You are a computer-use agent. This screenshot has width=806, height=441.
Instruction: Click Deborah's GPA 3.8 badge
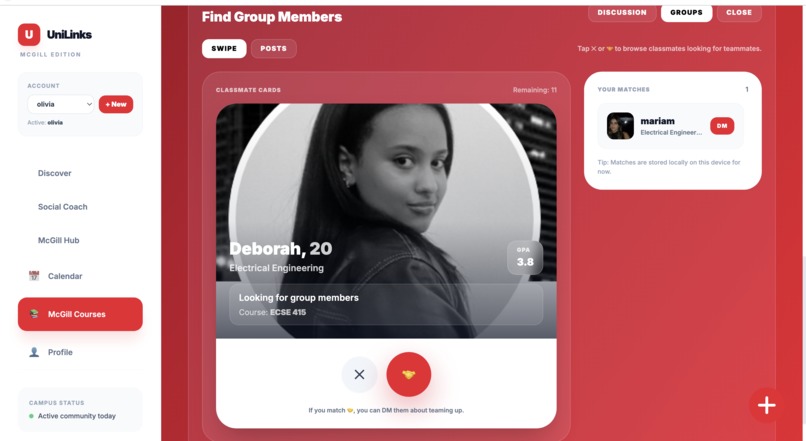click(x=525, y=258)
